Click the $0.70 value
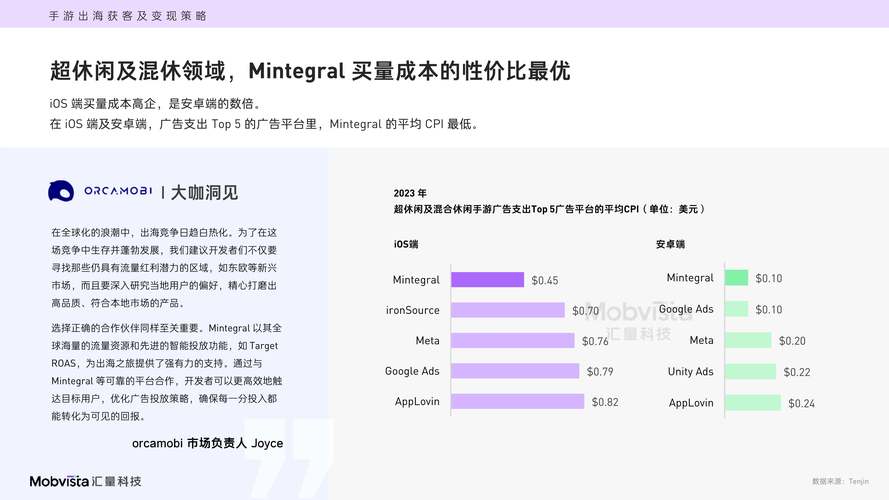This screenshot has height=500, width=889. point(586,311)
